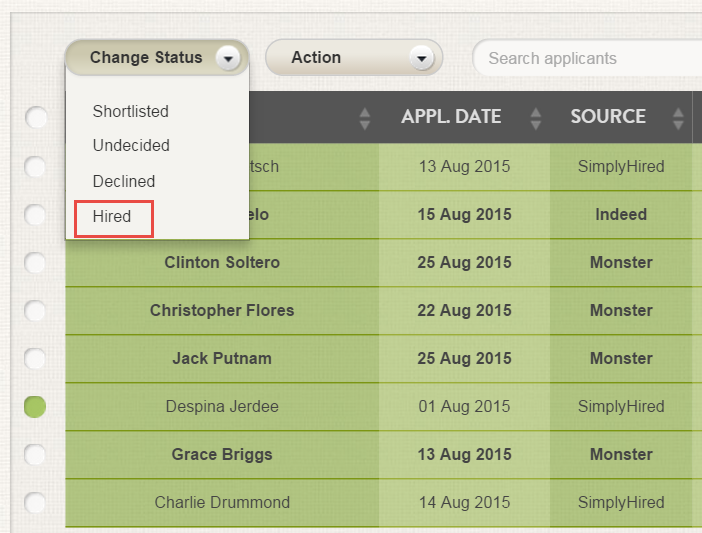The image size is (702, 533).
Task: Click the APPL. DATE header label
Action: click(x=451, y=117)
